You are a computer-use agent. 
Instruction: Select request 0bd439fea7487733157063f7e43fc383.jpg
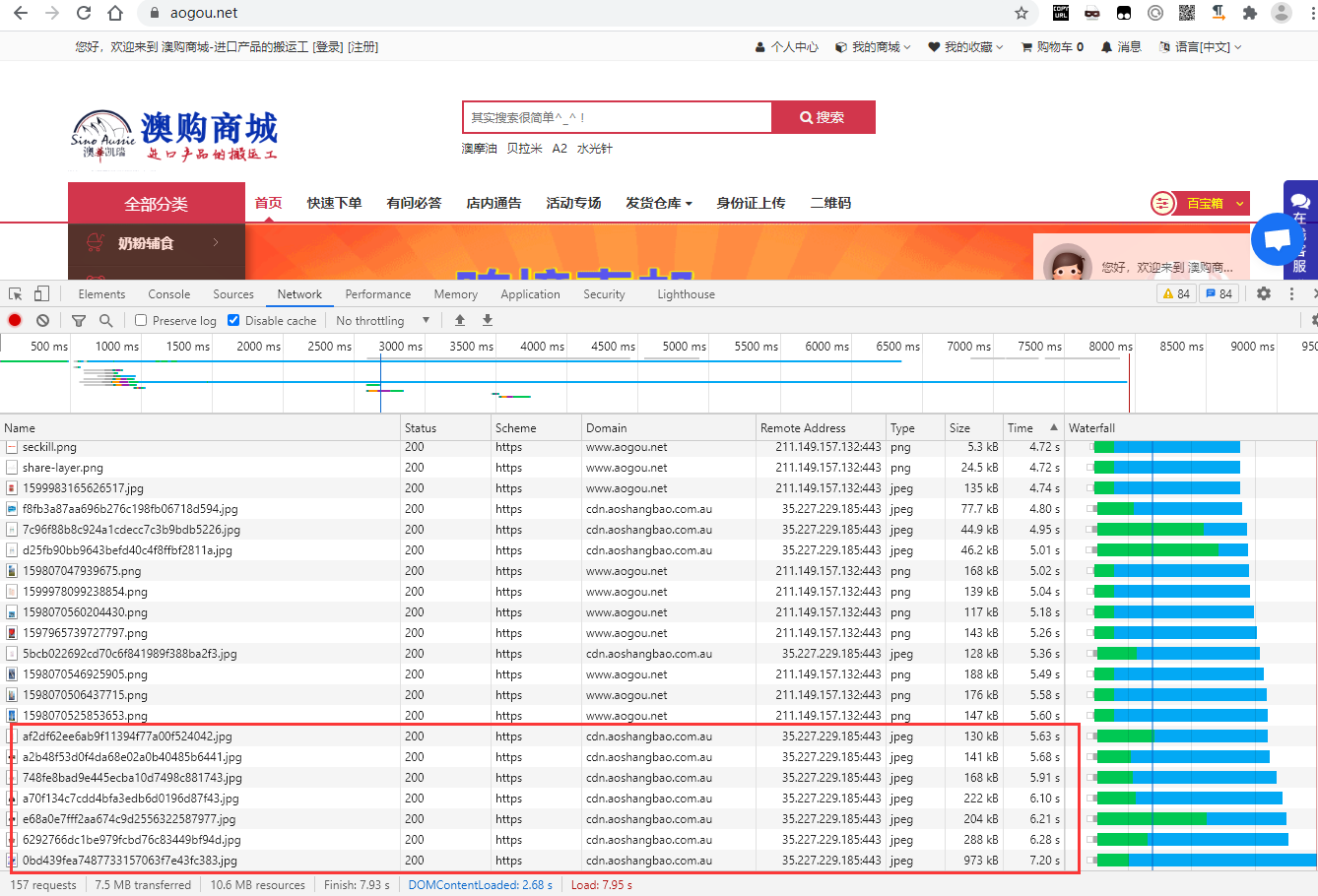130,861
